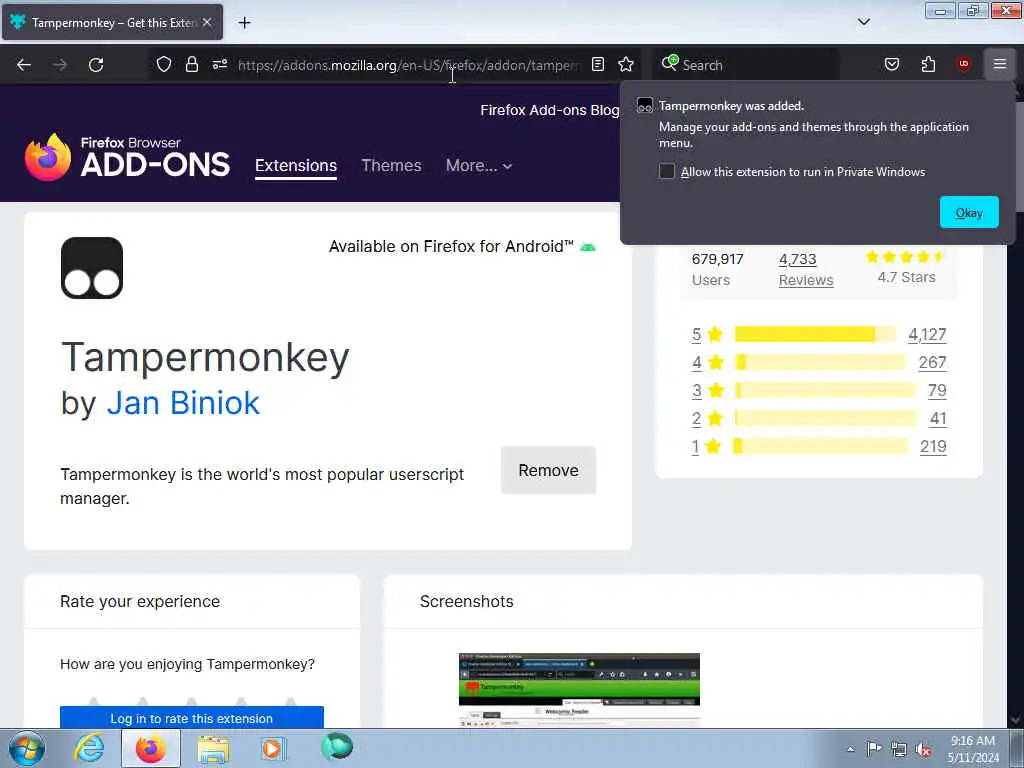Screen dimensions: 1024x768
Task: Click the 5-star rating bar
Action: click(815, 334)
